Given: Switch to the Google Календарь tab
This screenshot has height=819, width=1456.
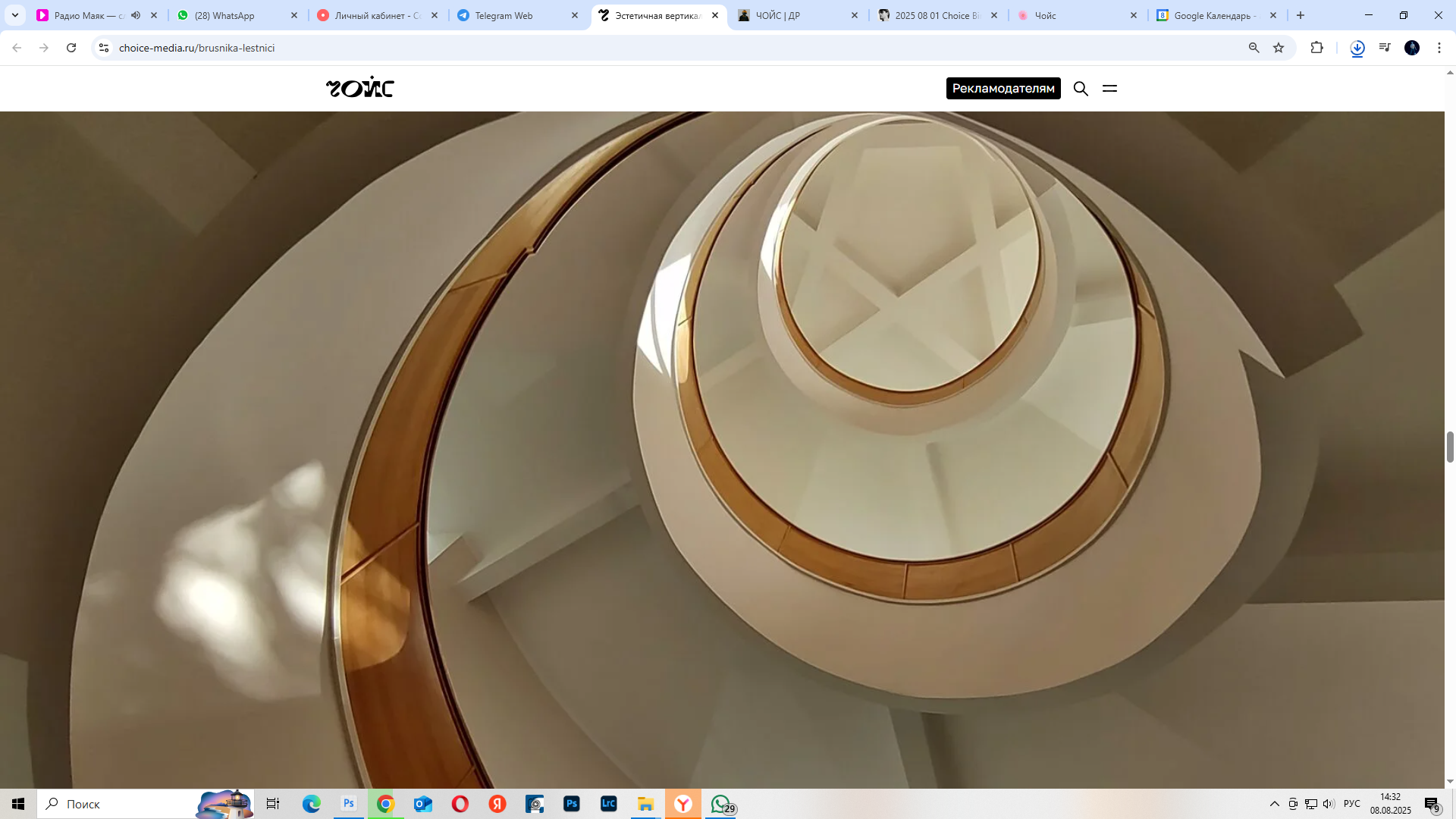Looking at the screenshot, I should (1213, 15).
